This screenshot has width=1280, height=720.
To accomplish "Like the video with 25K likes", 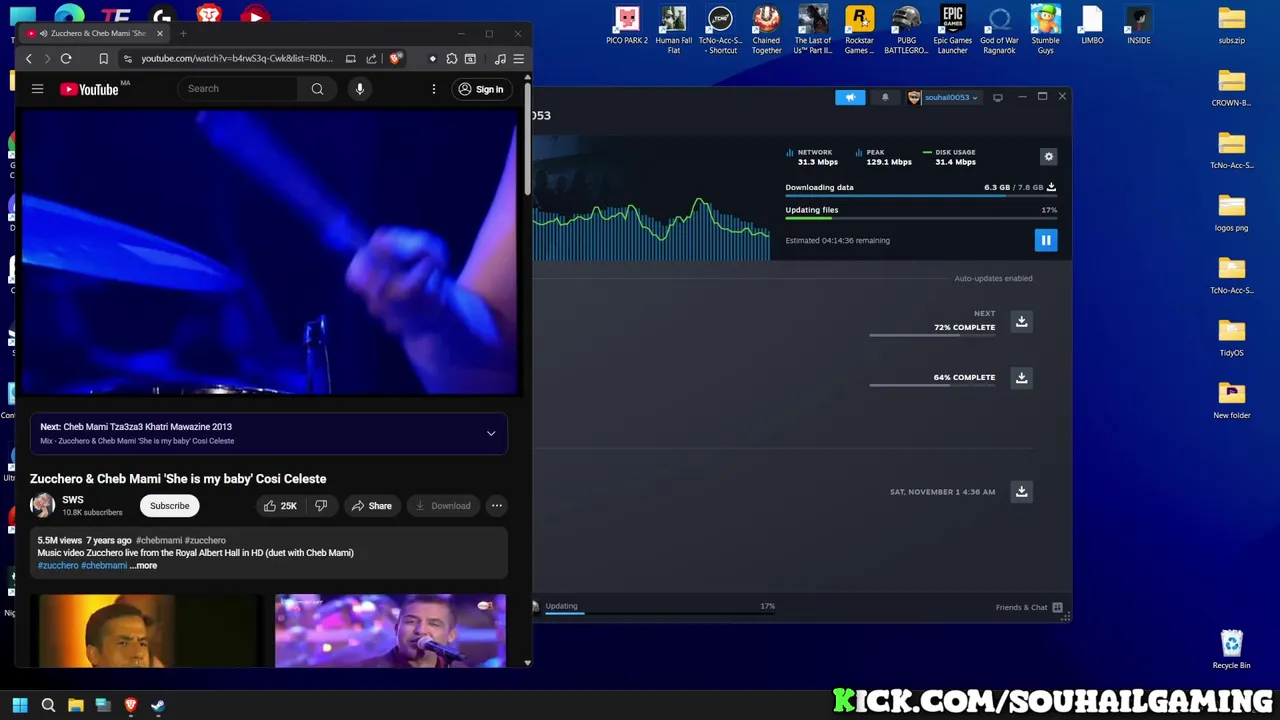I will coord(280,506).
